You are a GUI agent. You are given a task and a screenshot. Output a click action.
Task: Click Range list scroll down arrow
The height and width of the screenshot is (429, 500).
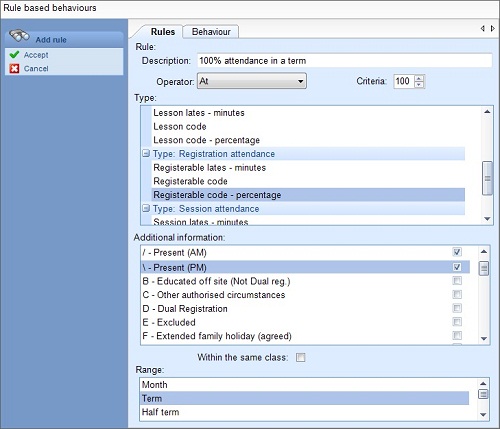[x=483, y=415]
